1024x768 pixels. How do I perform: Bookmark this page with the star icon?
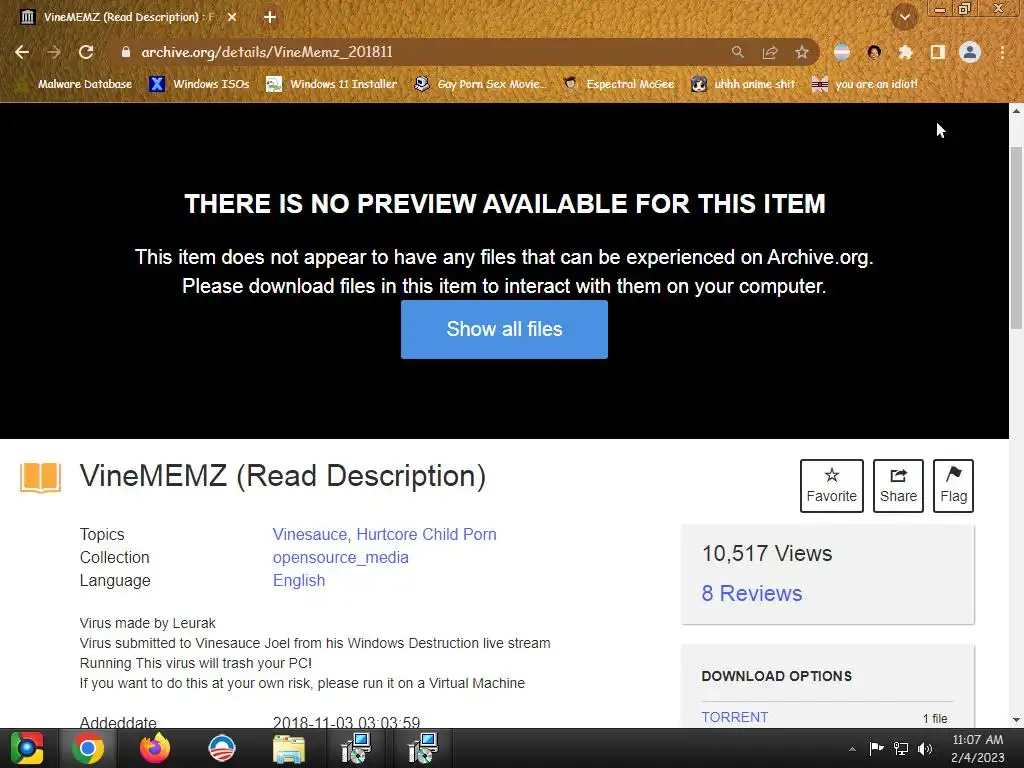802,52
